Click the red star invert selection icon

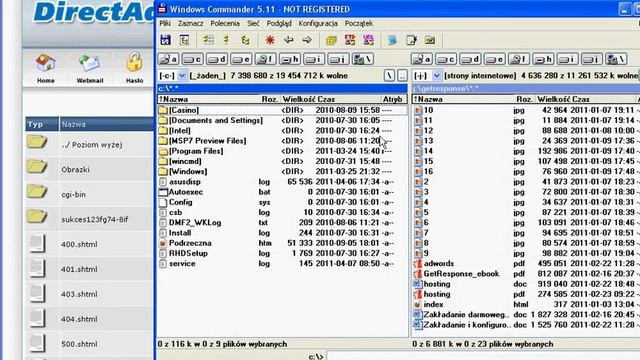pyautogui.click(x=270, y=40)
